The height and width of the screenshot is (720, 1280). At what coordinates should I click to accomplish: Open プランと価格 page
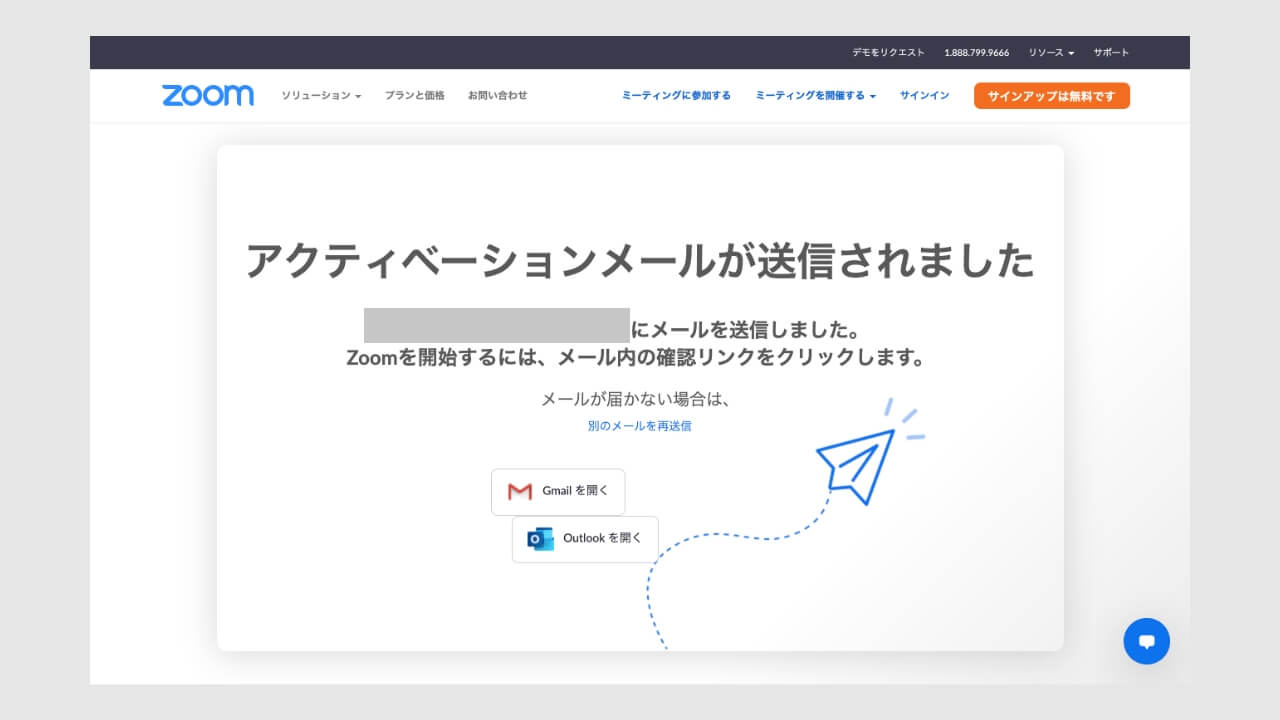414,96
